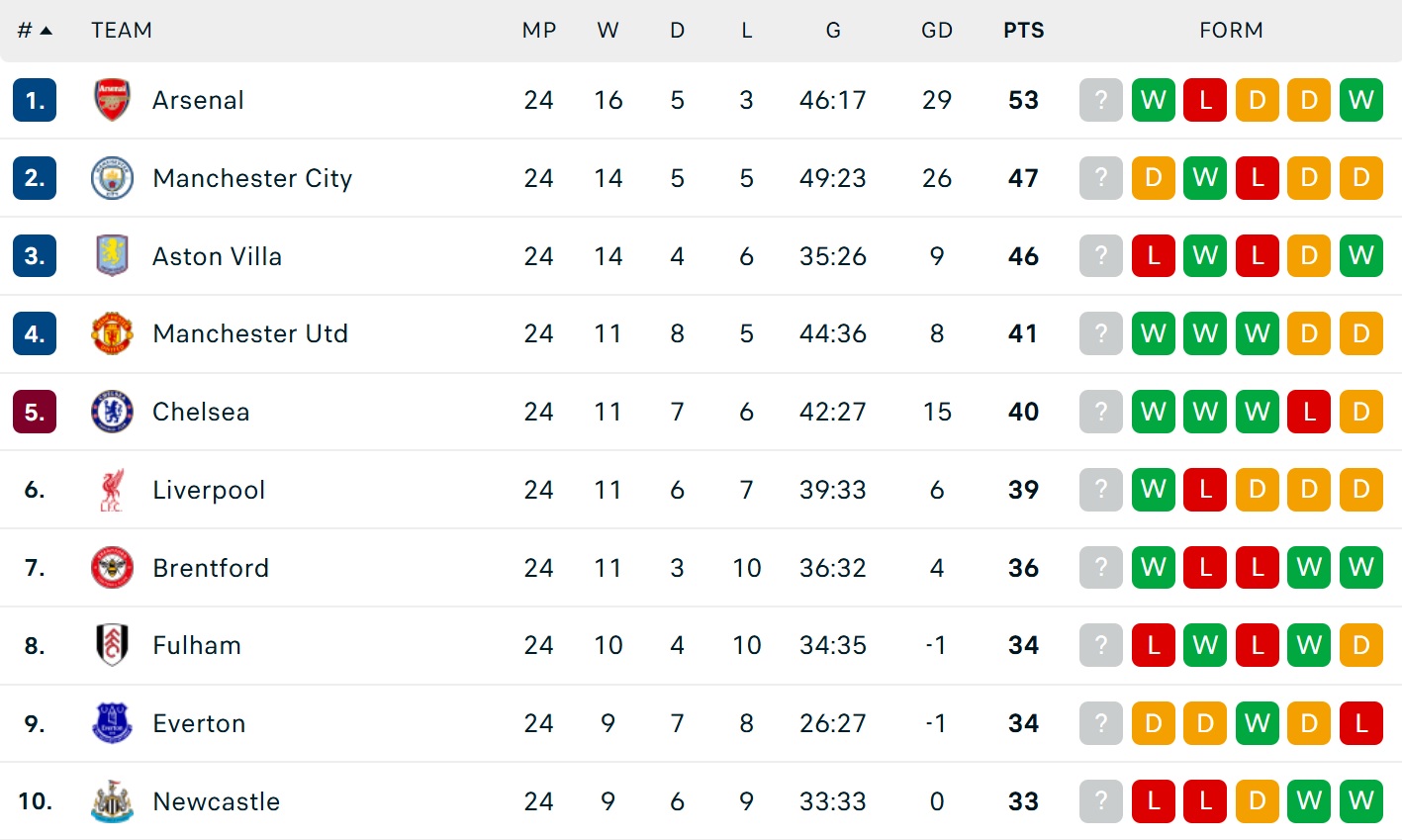Image resolution: width=1402 pixels, height=840 pixels.
Task: Click Arsenal's upcoming match question-mark badge
Action: coord(1100,100)
